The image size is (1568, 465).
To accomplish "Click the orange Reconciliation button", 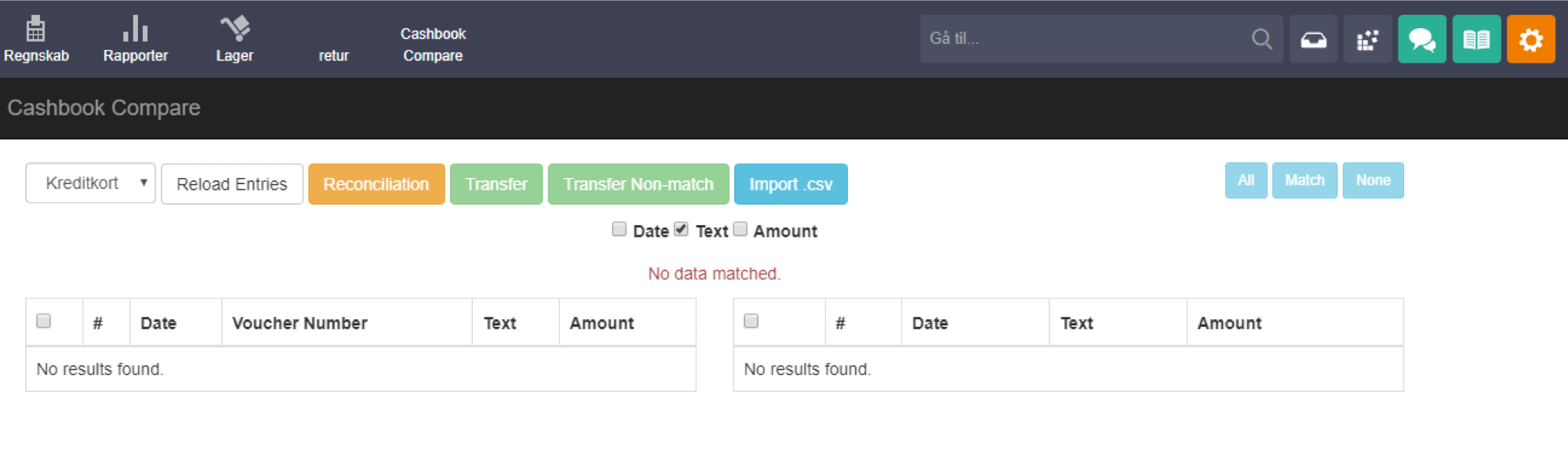I will [377, 183].
